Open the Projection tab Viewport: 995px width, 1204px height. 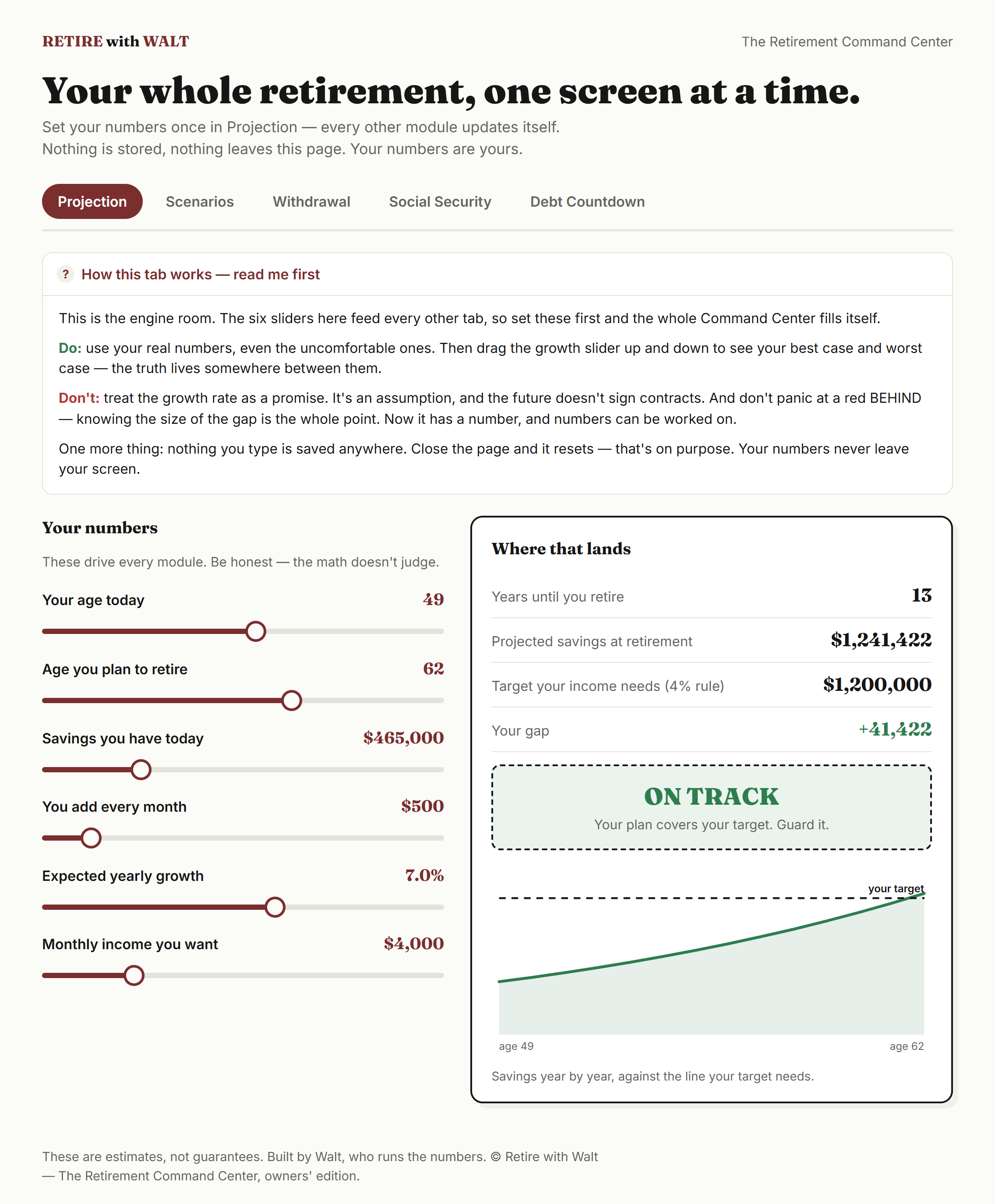[92, 202]
